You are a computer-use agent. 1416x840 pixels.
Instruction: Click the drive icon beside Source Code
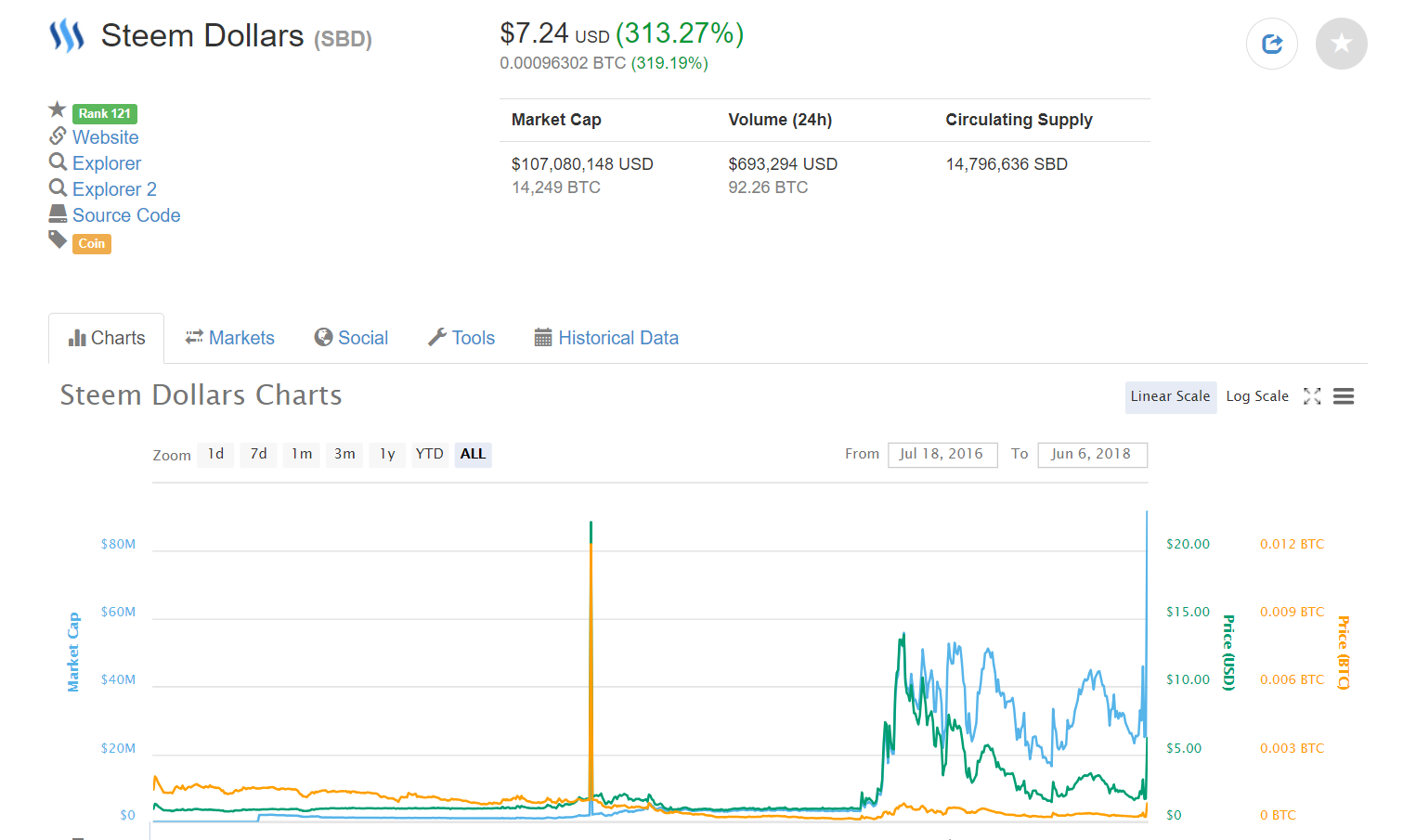[58, 213]
